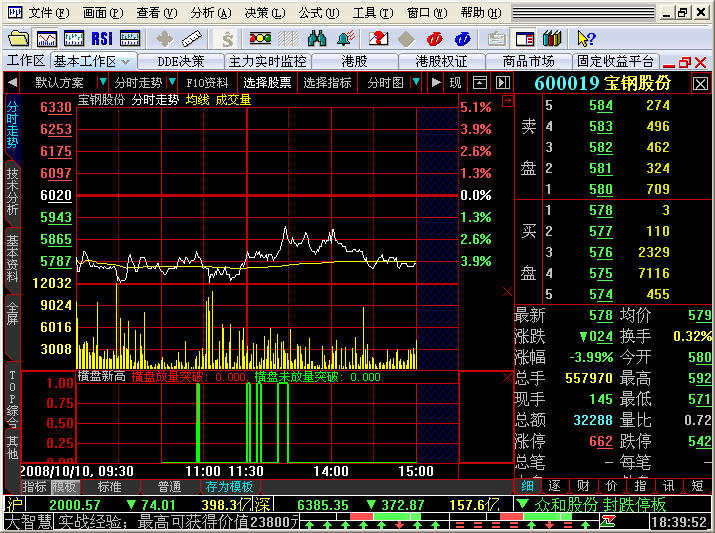715x533 pixels.
Task: Switch to the 港股 tab
Action: (354, 61)
